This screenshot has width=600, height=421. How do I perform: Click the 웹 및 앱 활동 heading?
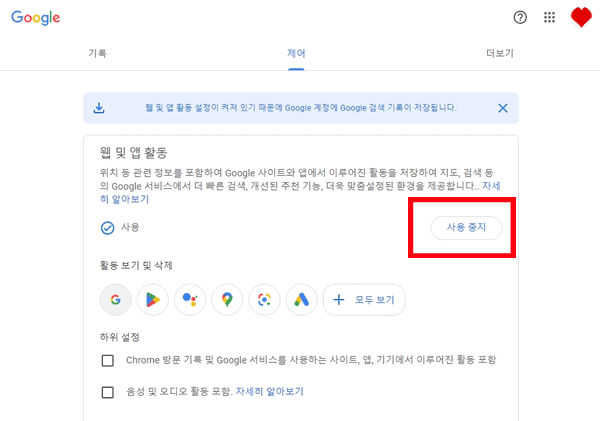tap(134, 153)
